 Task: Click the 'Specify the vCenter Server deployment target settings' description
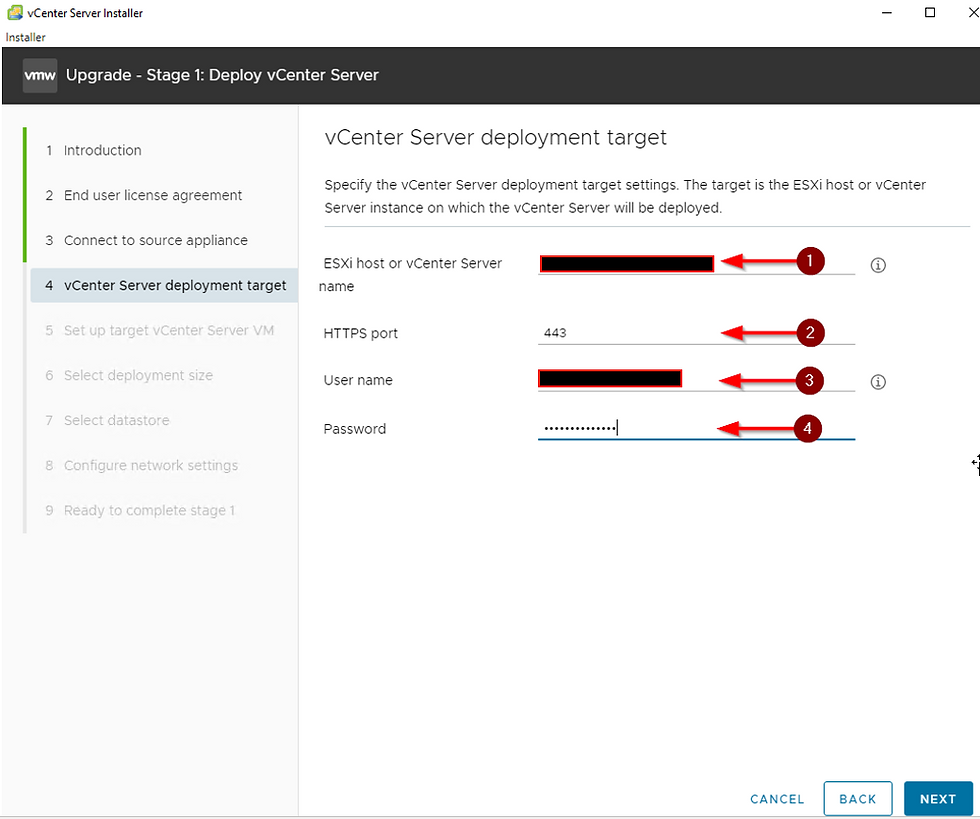pos(625,196)
